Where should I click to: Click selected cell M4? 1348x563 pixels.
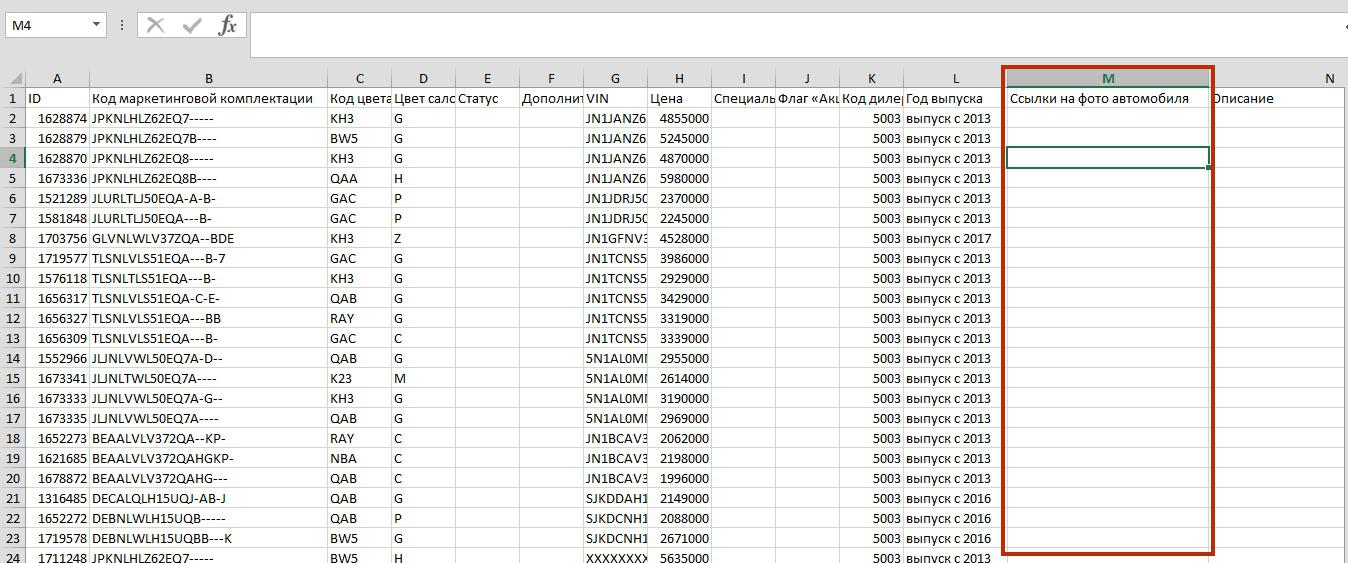(1108, 158)
